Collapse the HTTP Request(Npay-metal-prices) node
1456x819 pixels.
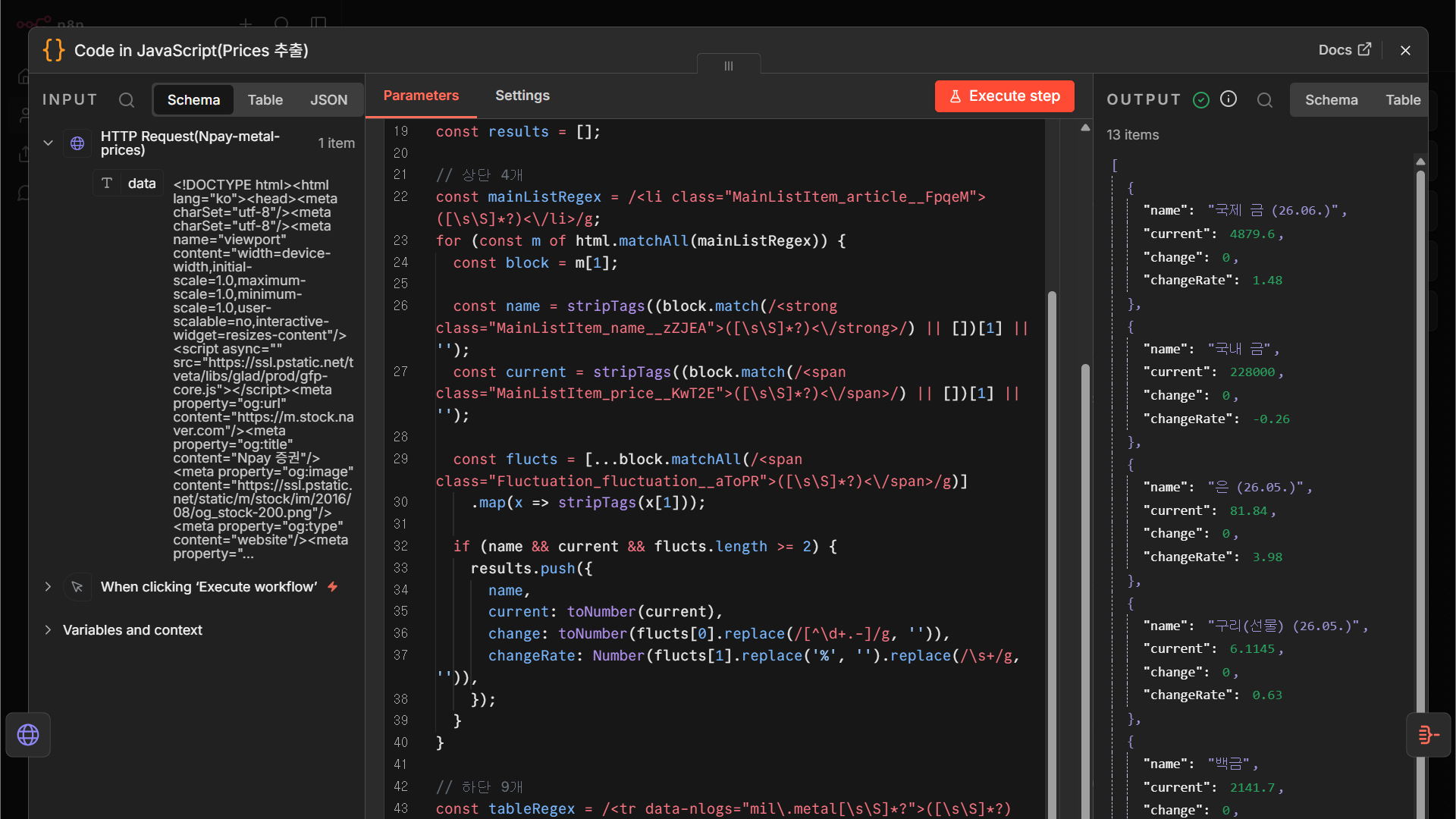click(48, 143)
